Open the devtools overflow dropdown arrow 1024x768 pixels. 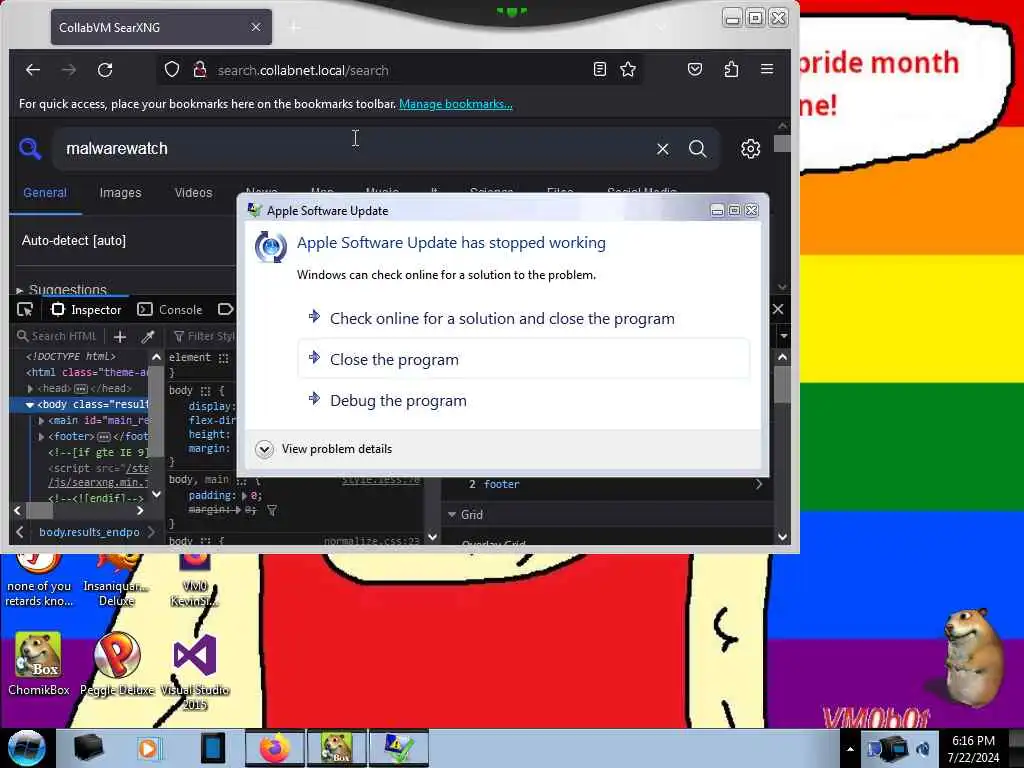tap(784, 336)
